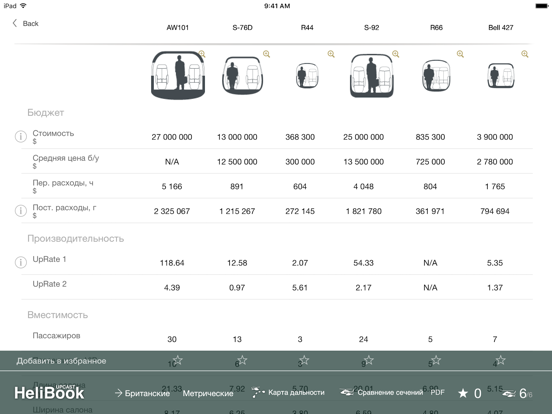This screenshot has height=414, width=552.
Task: Select AW101 column header
Action: click(178, 27)
